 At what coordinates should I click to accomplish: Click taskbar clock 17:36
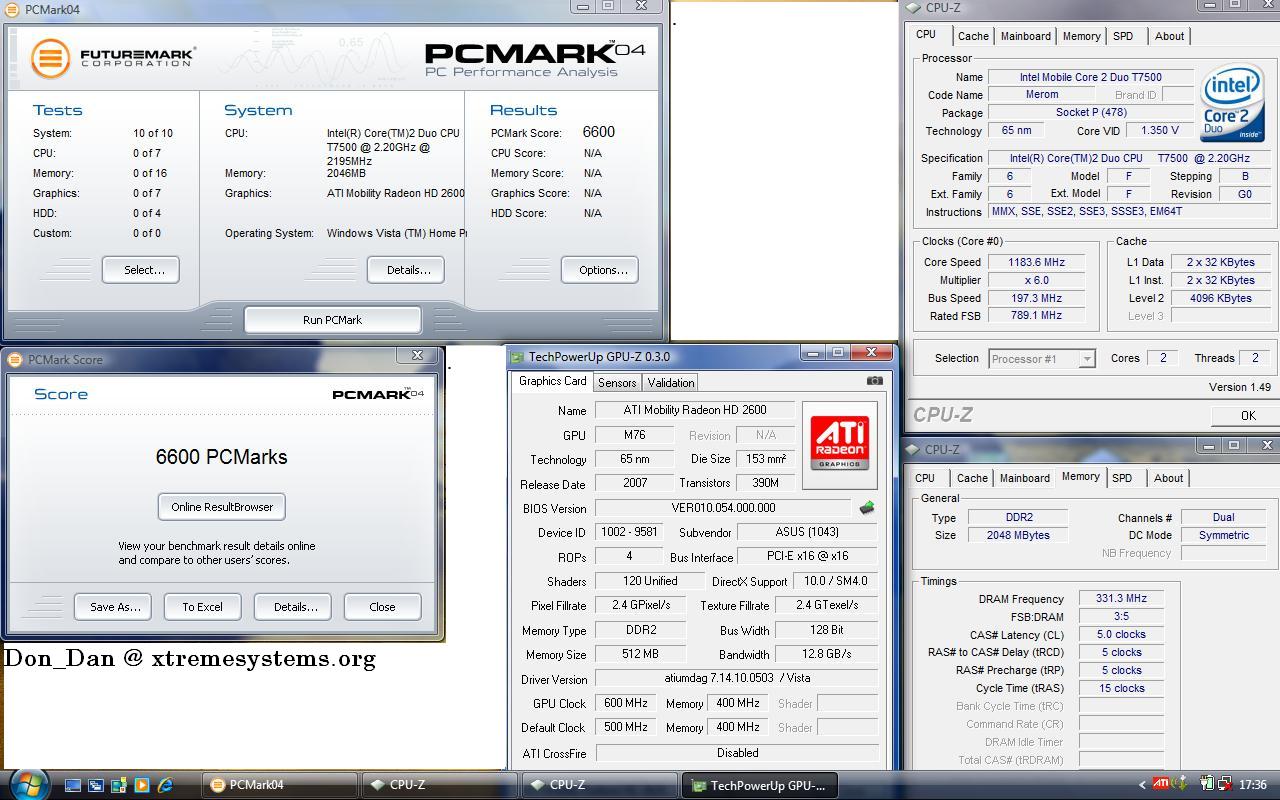tap(1252, 785)
